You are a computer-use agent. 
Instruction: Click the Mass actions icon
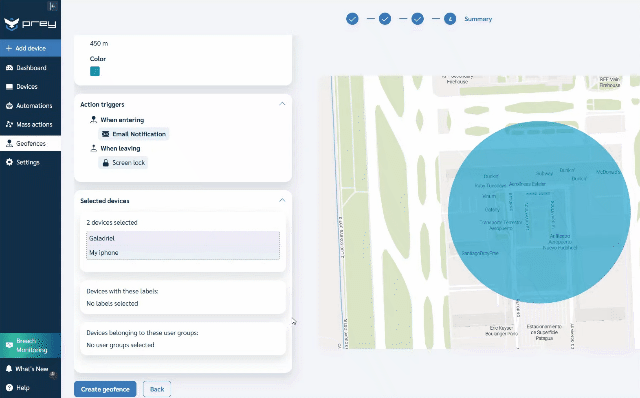(9, 125)
